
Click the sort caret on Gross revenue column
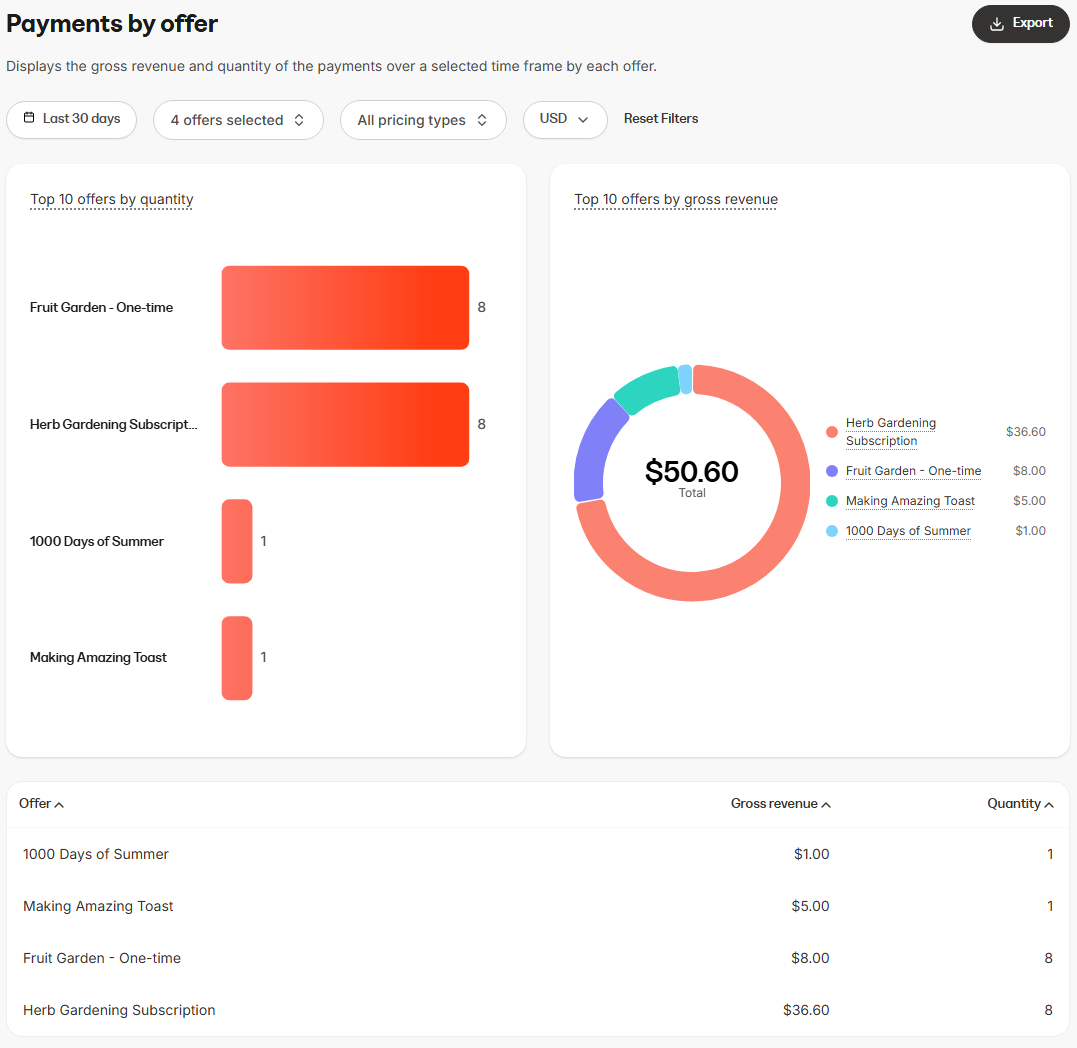[825, 803]
